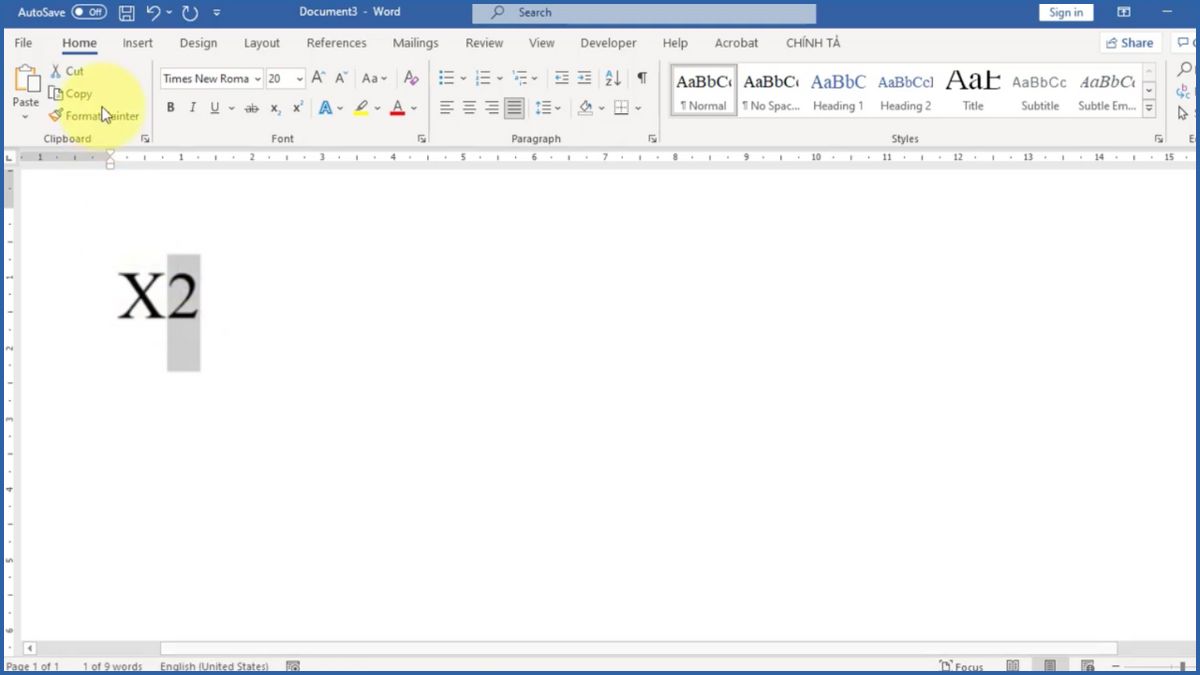Switch to the Layout tab
Screen dimensions: 1200x675
click(262, 43)
